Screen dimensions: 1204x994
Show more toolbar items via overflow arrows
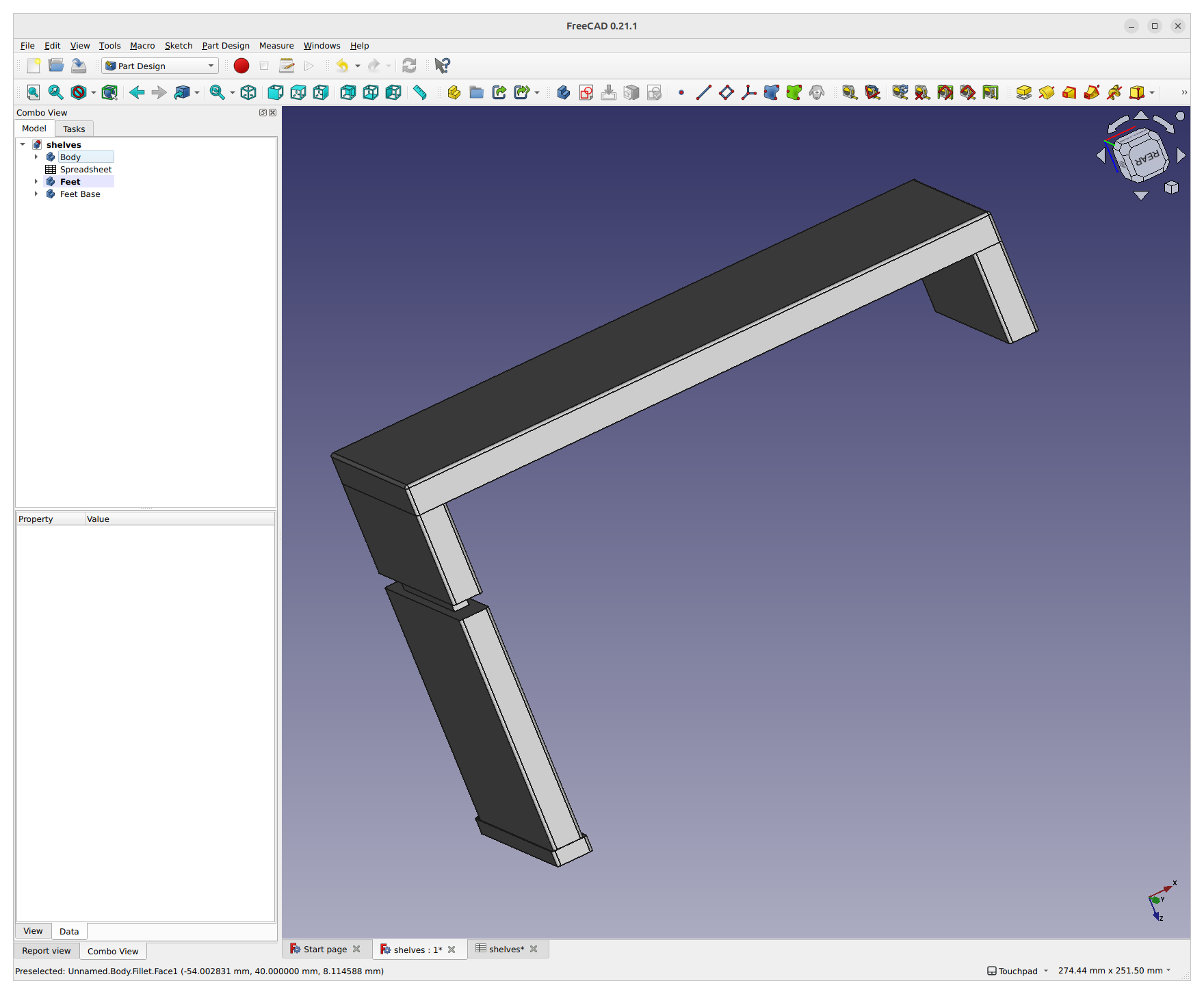pos(1184,92)
